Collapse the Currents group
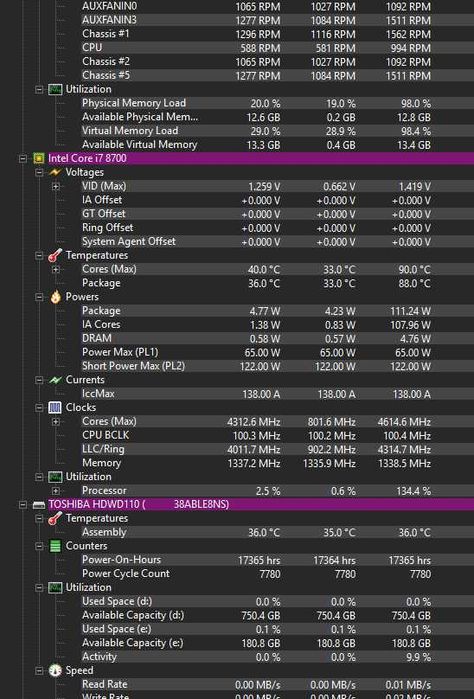The height and width of the screenshot is (699, 474). [x=39, y=380]
